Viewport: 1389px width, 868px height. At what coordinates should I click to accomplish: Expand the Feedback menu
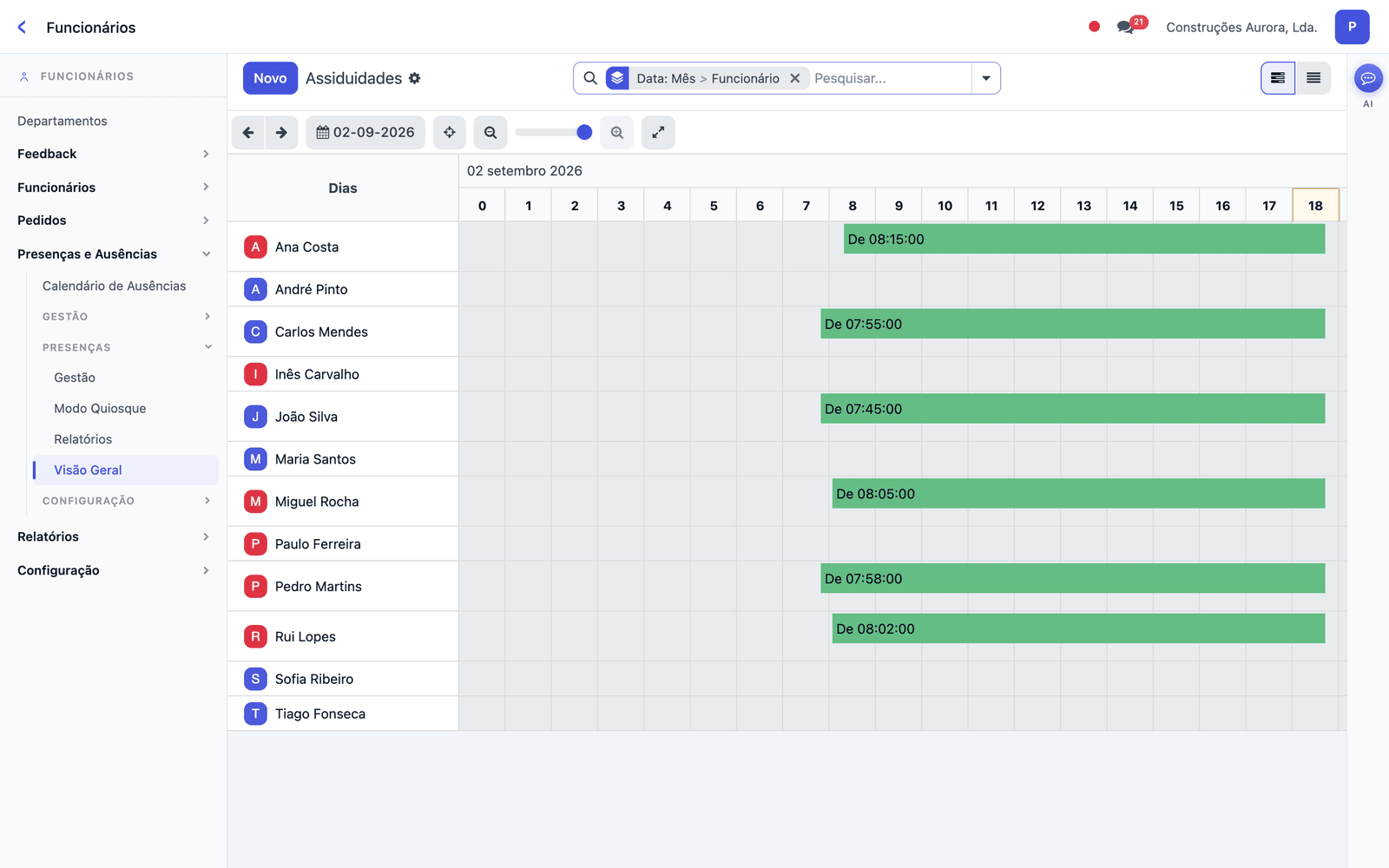click(x=113, y=154)
